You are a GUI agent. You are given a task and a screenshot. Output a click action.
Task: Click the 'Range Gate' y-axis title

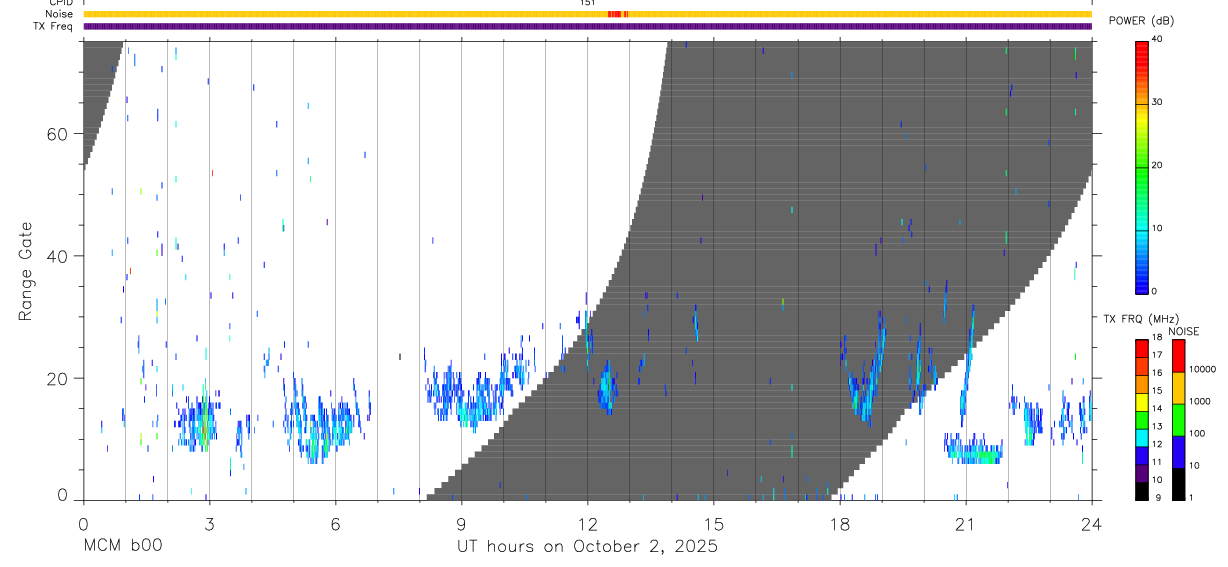tap(26, 272)
